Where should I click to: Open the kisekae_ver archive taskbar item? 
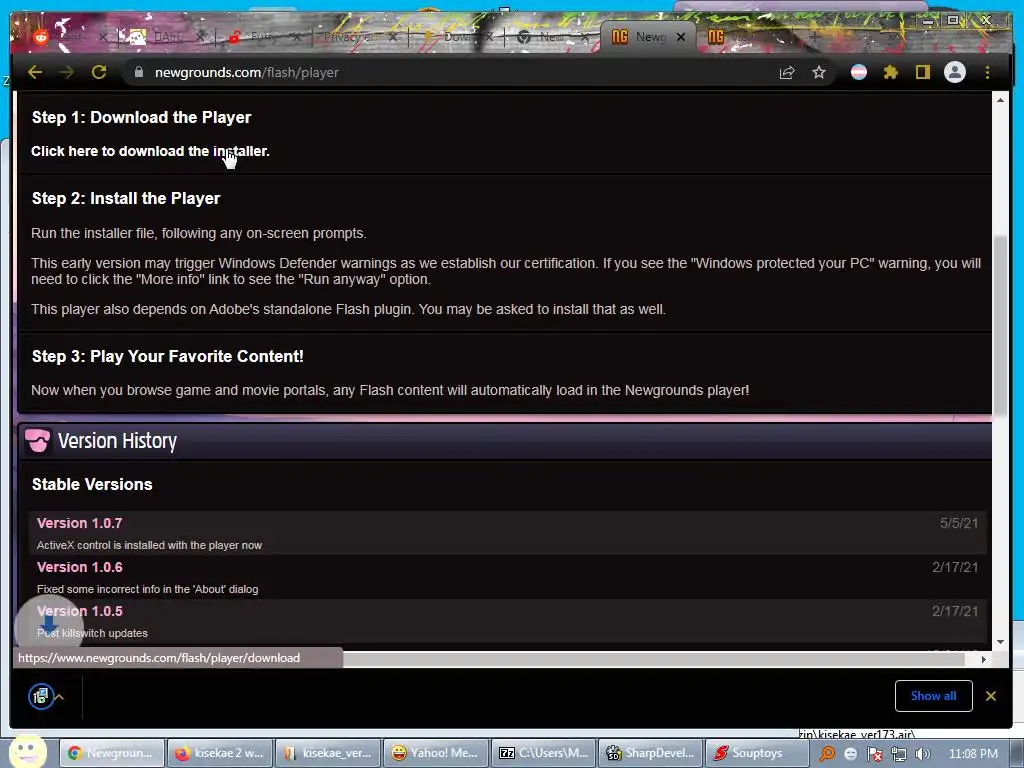[327, 753]
